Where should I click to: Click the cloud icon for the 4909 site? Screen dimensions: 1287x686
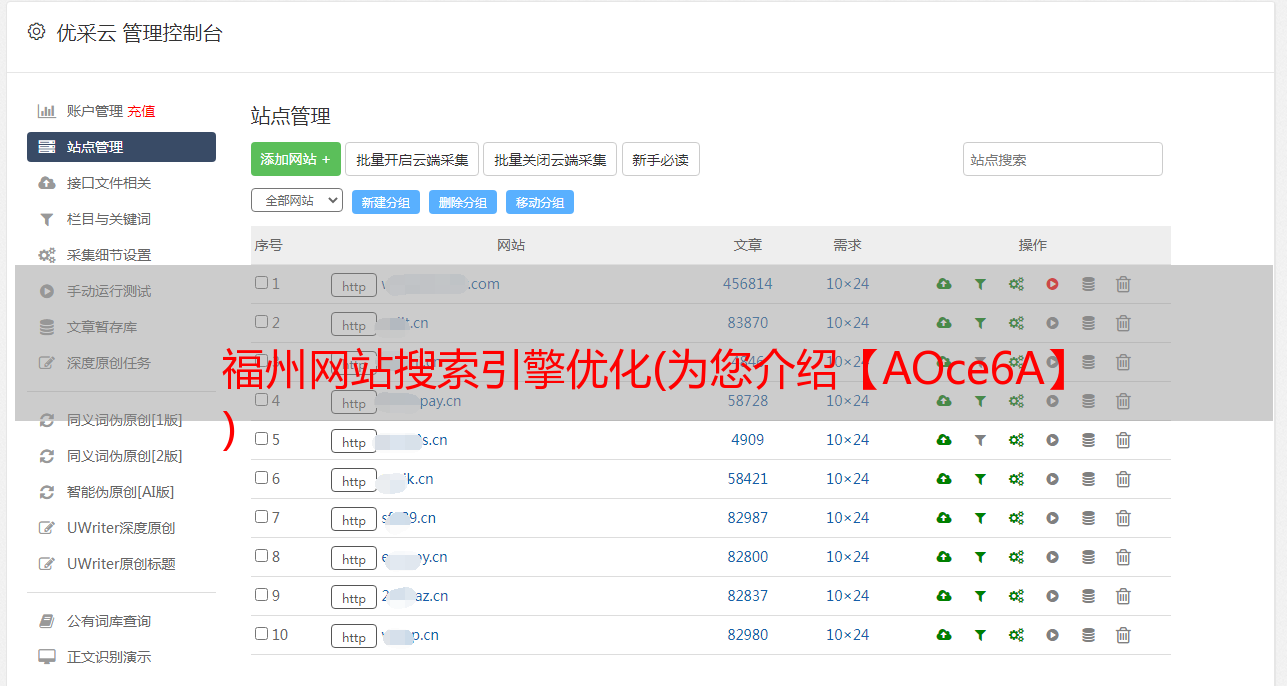tap(944, 440)
